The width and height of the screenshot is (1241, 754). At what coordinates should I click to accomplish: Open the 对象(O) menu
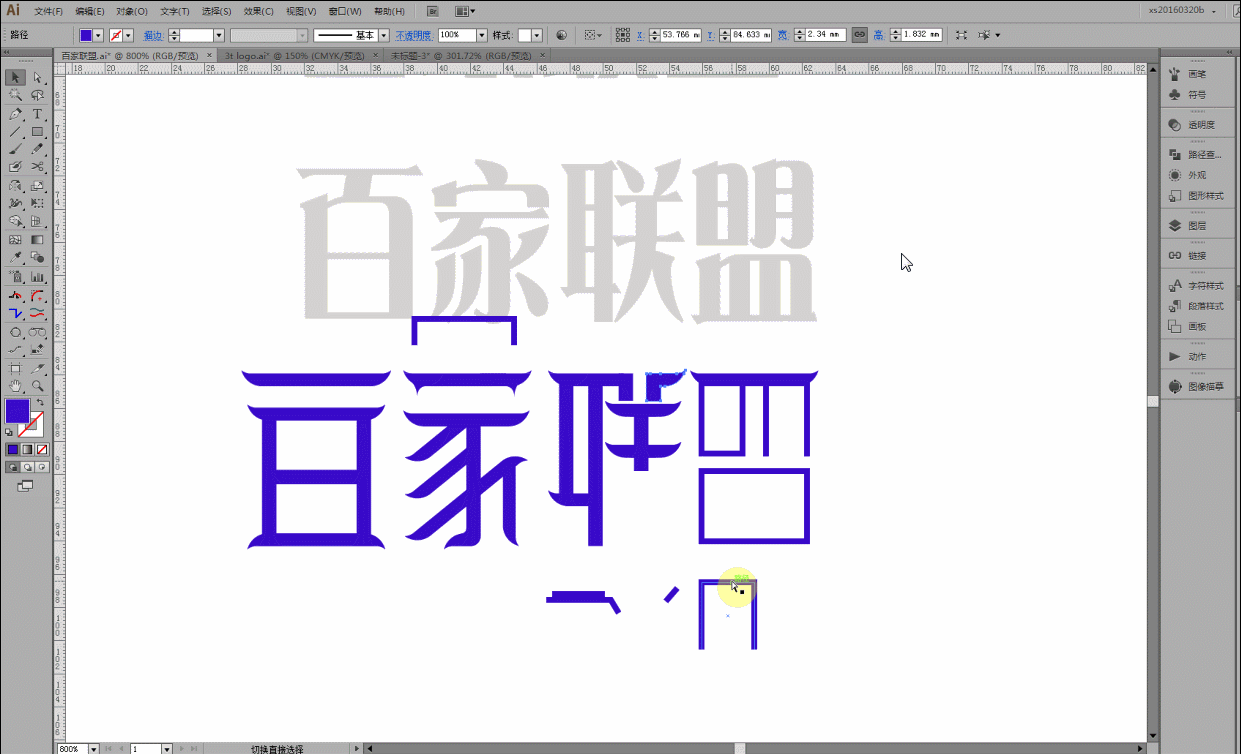(x=131, y=11)
